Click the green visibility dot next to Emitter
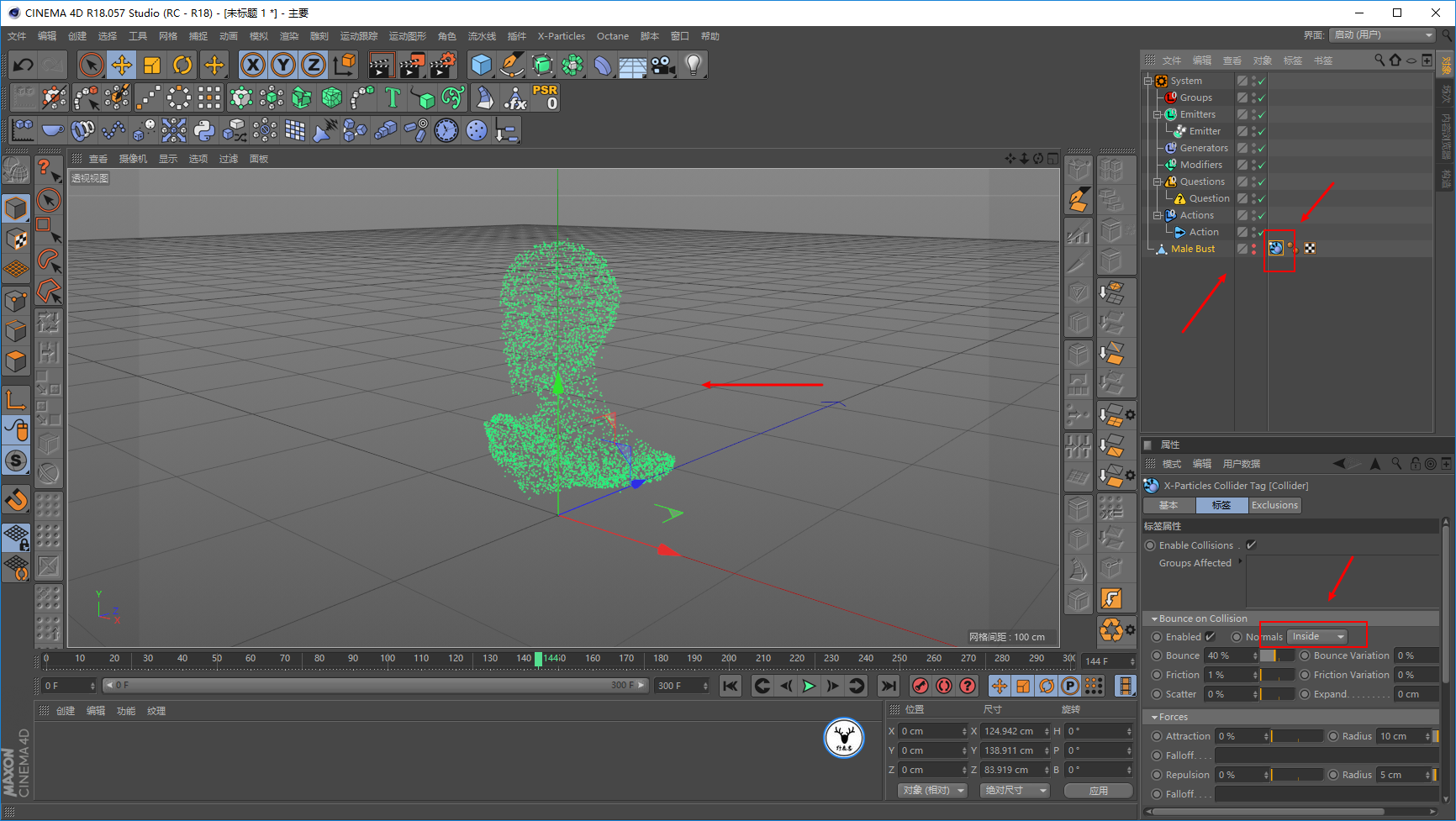1456x821 pixels. (1261, 130)
